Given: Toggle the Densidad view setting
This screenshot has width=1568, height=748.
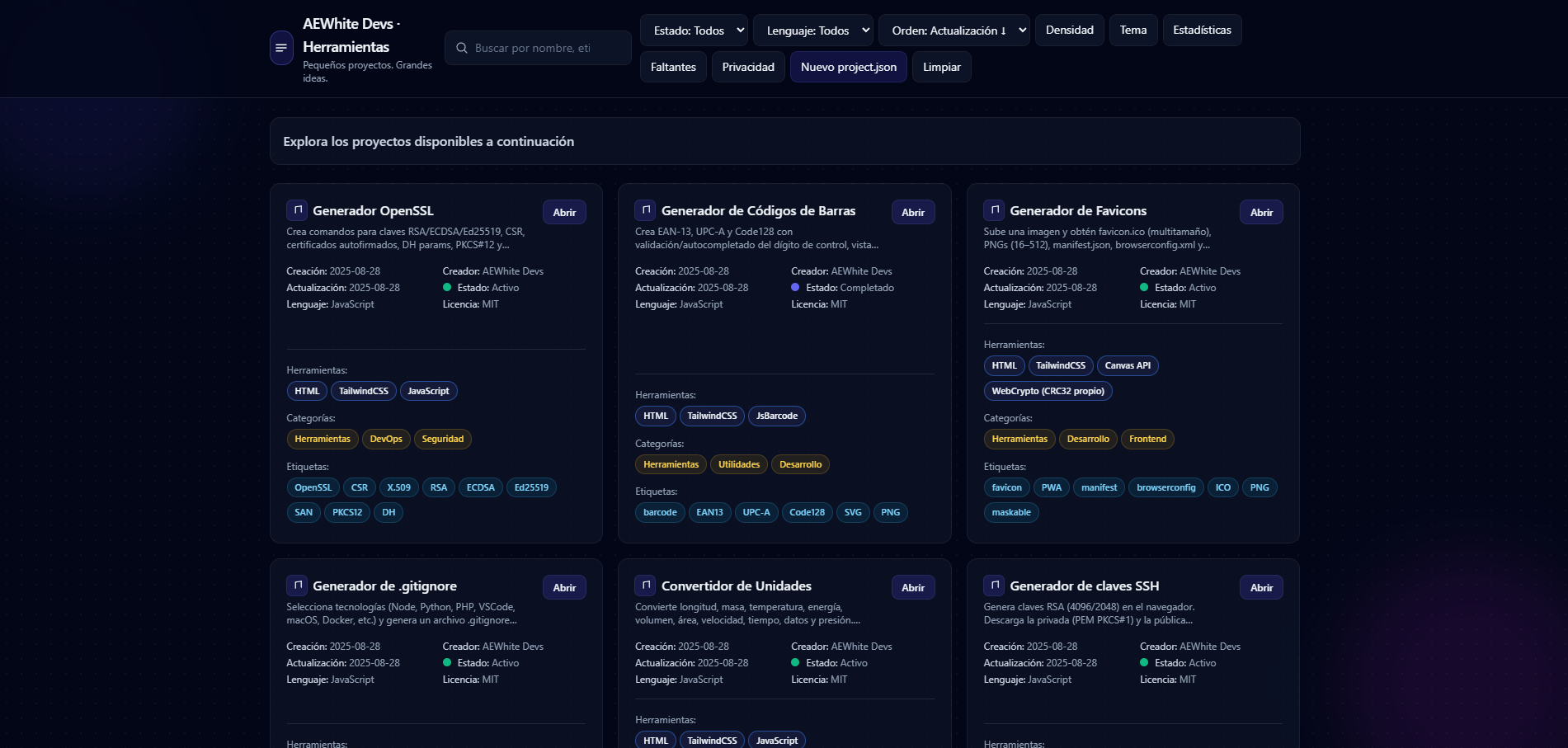Looking at the screenshot, I should point(1069,31).
